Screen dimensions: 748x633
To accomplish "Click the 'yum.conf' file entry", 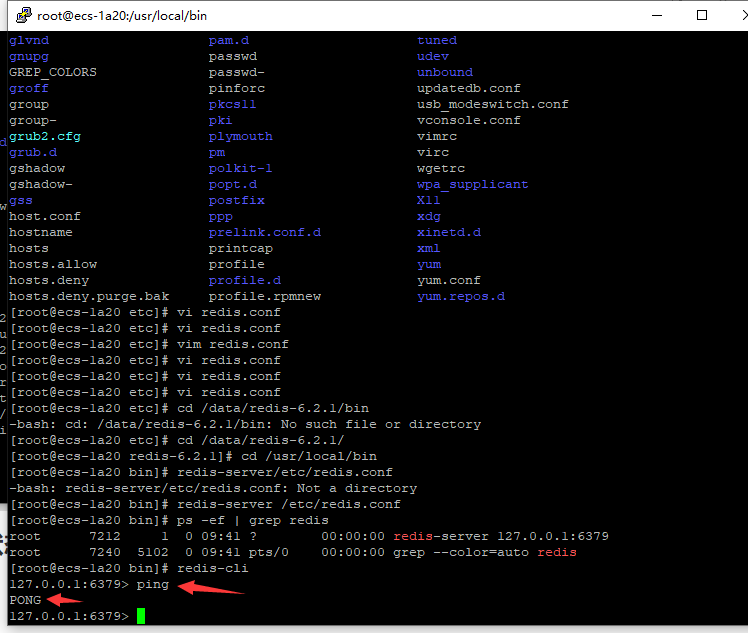I will pos(449,280).
